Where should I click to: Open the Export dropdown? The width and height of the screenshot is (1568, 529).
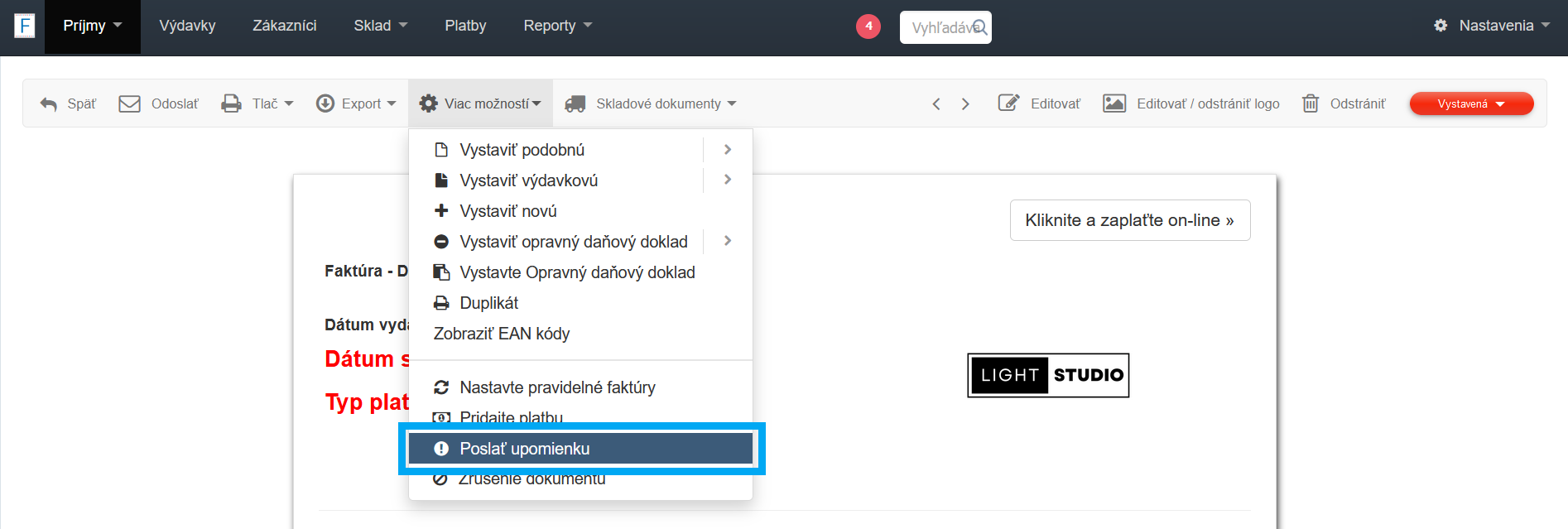coord(357,103)
